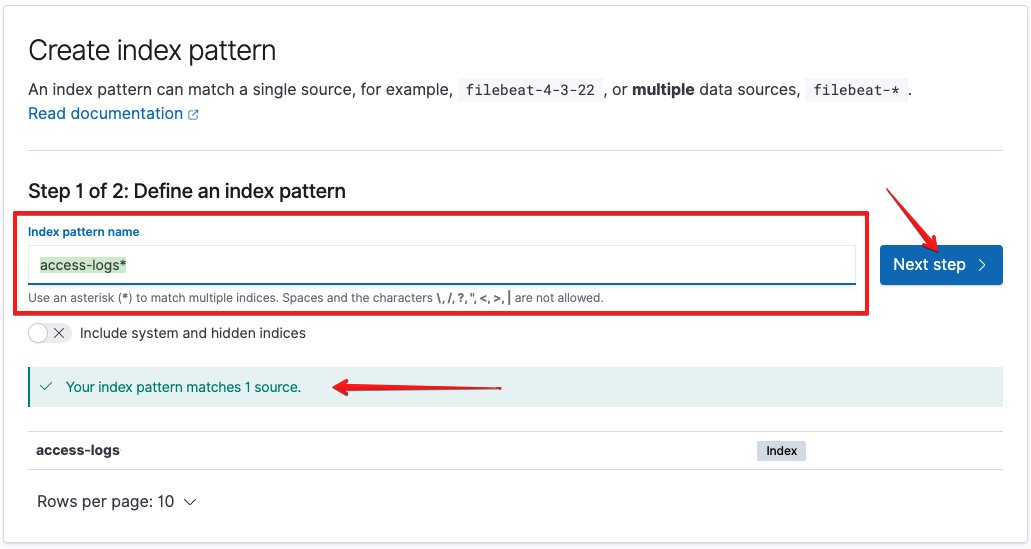Screen dimensions: 1031x549
Task: Open the Rows per page: 10 dropdown
Action: (117, 502)
